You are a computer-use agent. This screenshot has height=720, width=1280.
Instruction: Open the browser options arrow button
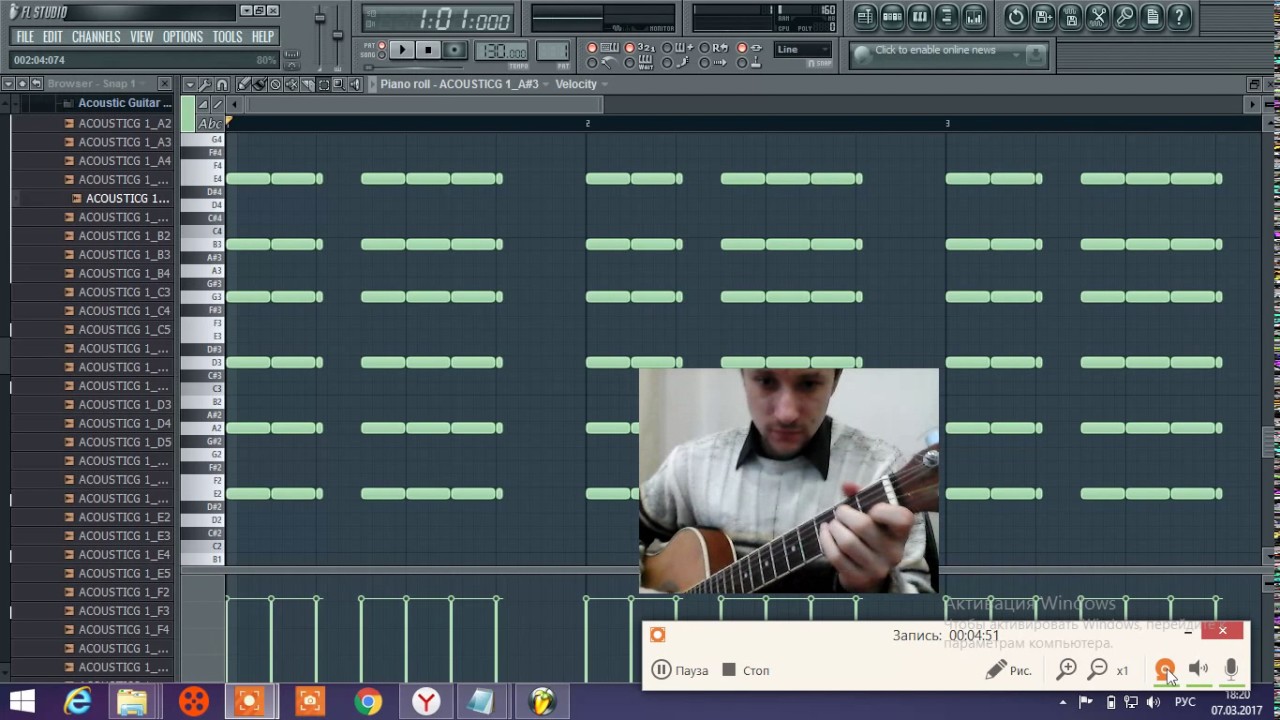8,83
